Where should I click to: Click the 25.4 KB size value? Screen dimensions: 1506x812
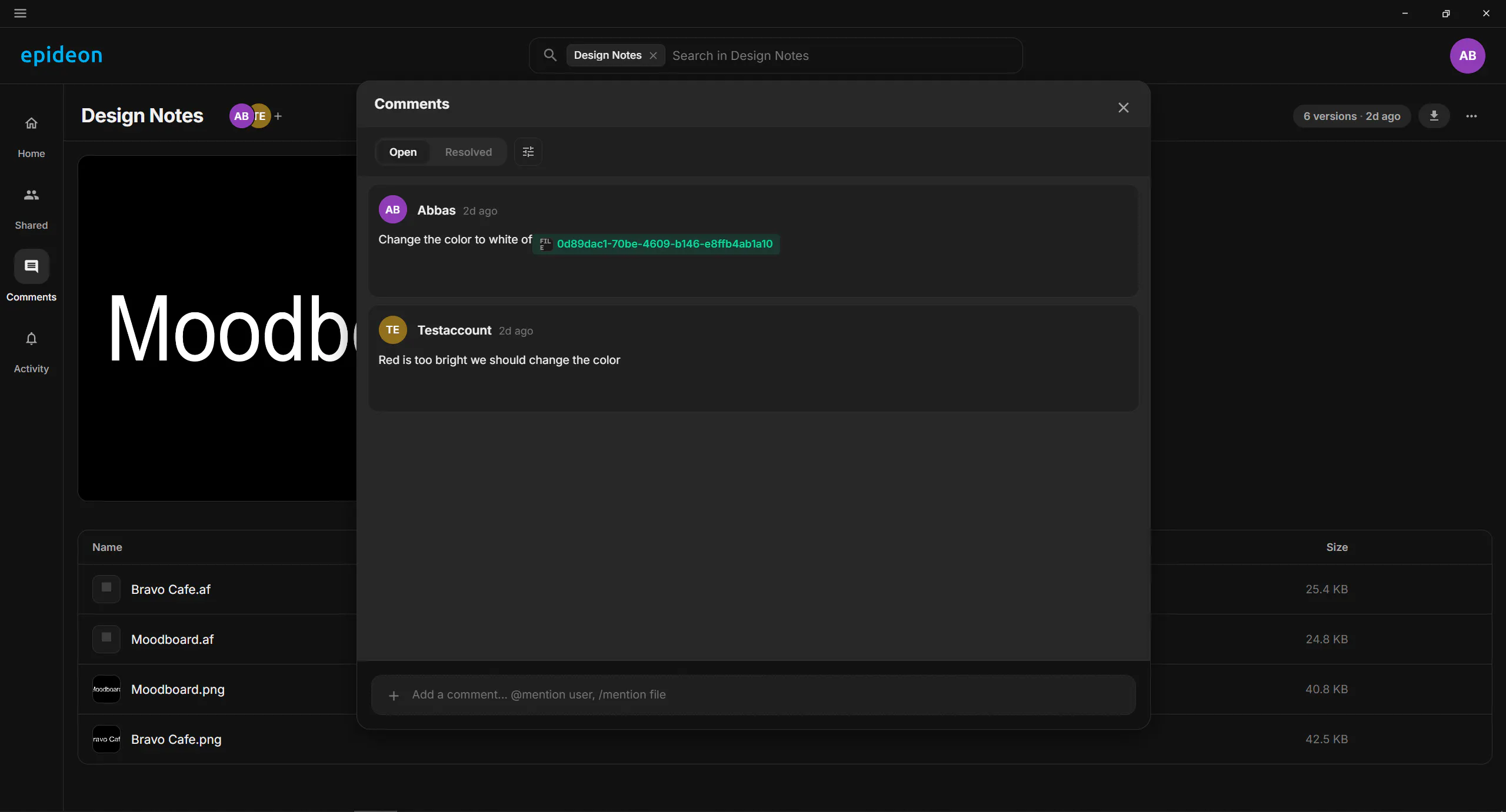coord(1327,589)
